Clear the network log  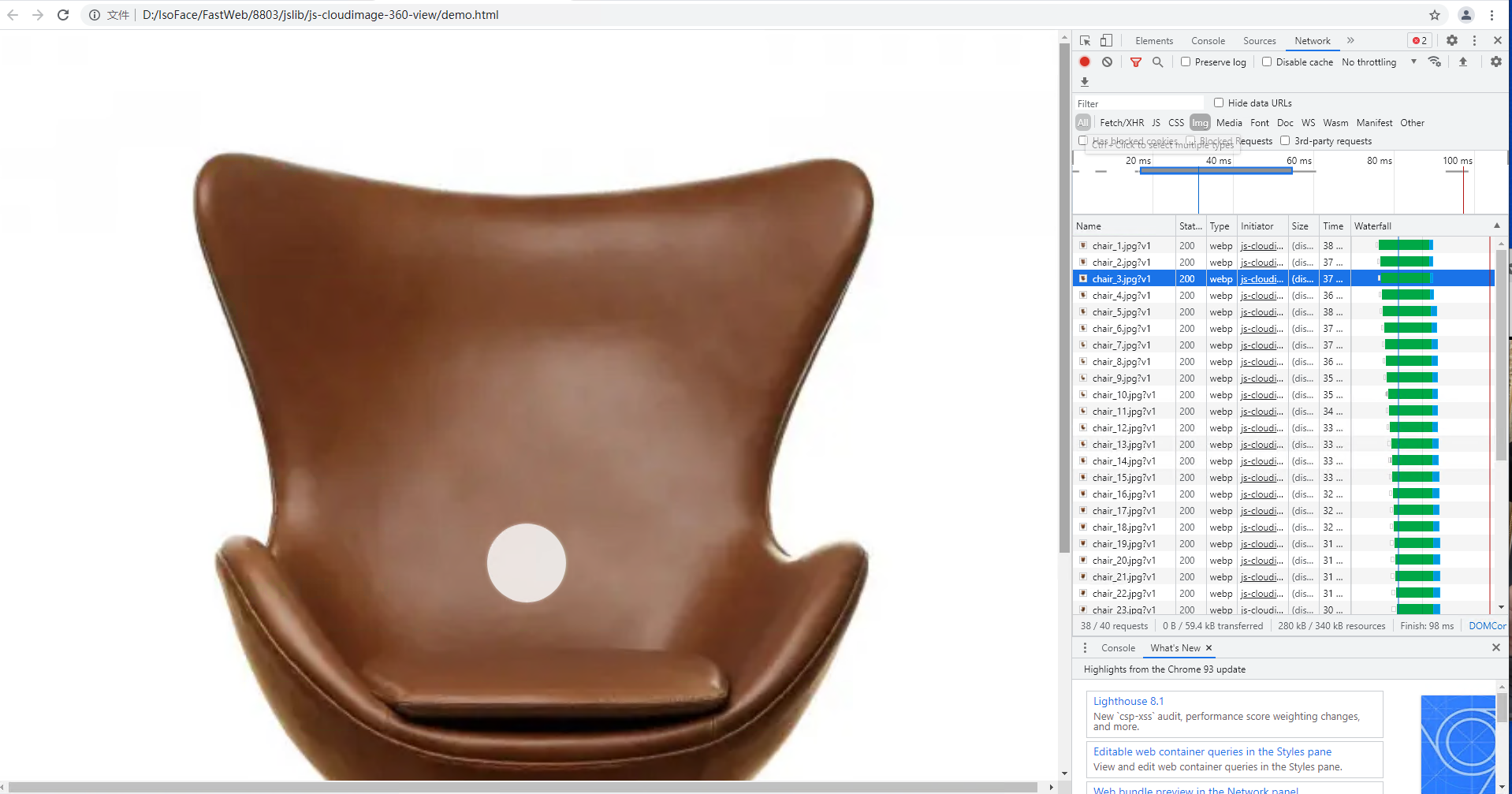(1108, 62)
